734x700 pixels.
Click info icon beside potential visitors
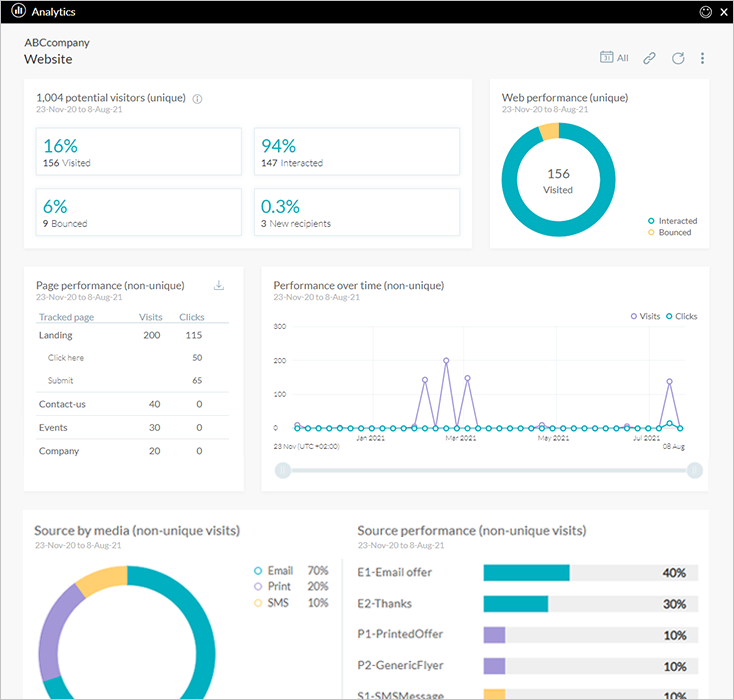click(197, 99)
